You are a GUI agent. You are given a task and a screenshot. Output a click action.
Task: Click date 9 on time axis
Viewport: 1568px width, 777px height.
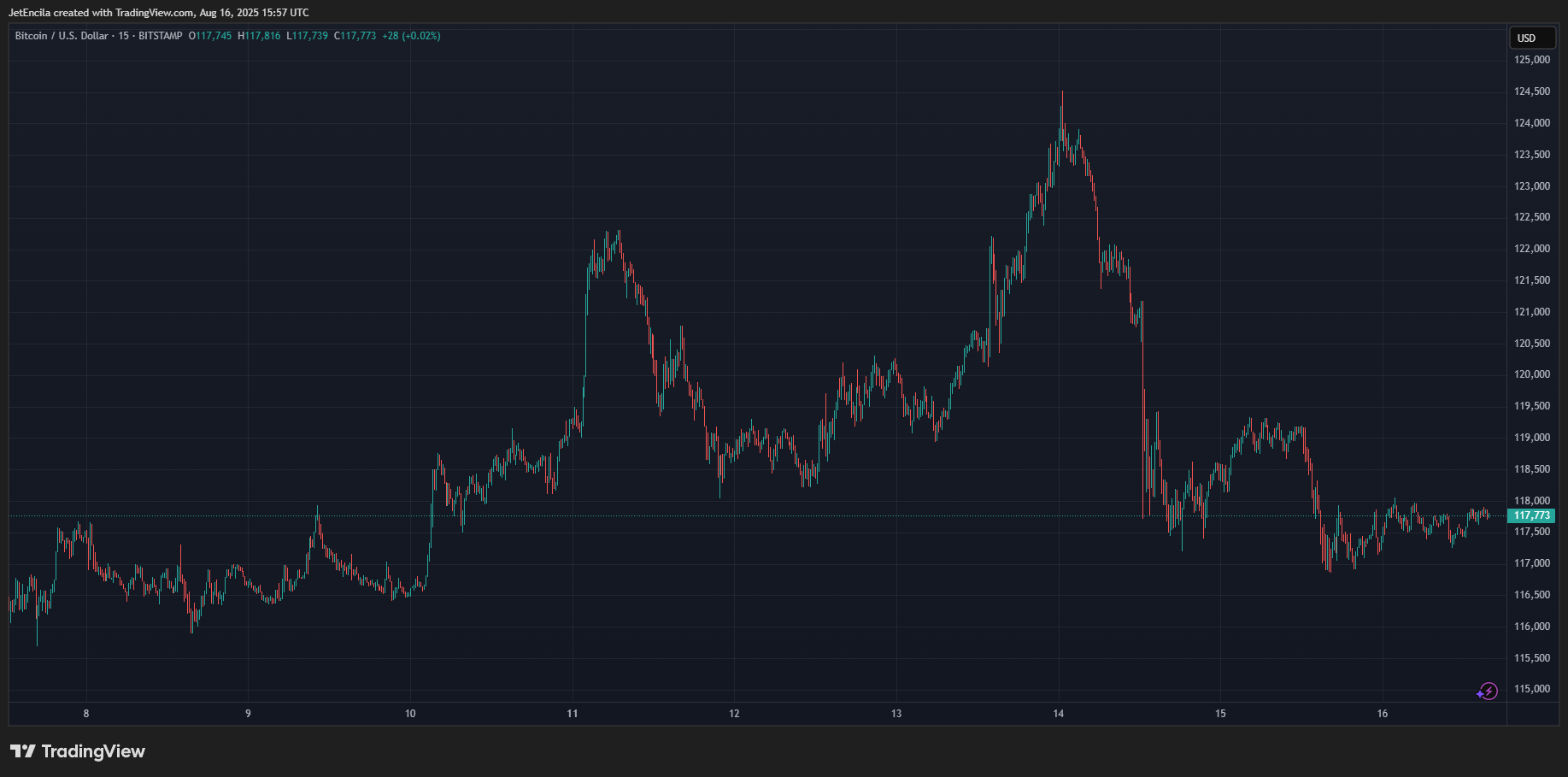coord(249,714)
